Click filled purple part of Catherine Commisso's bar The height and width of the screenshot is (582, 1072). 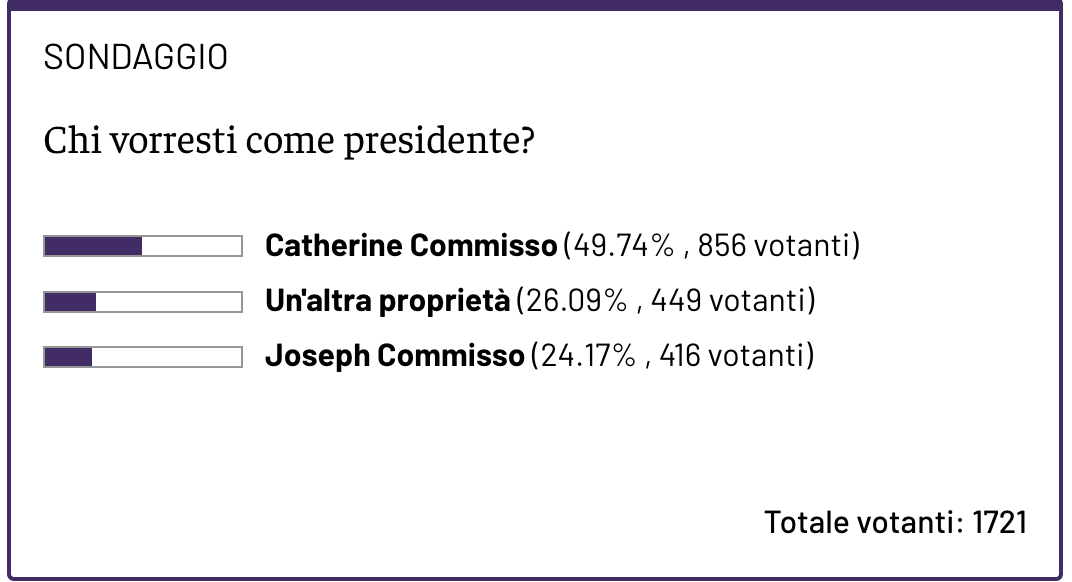(93, 246)
